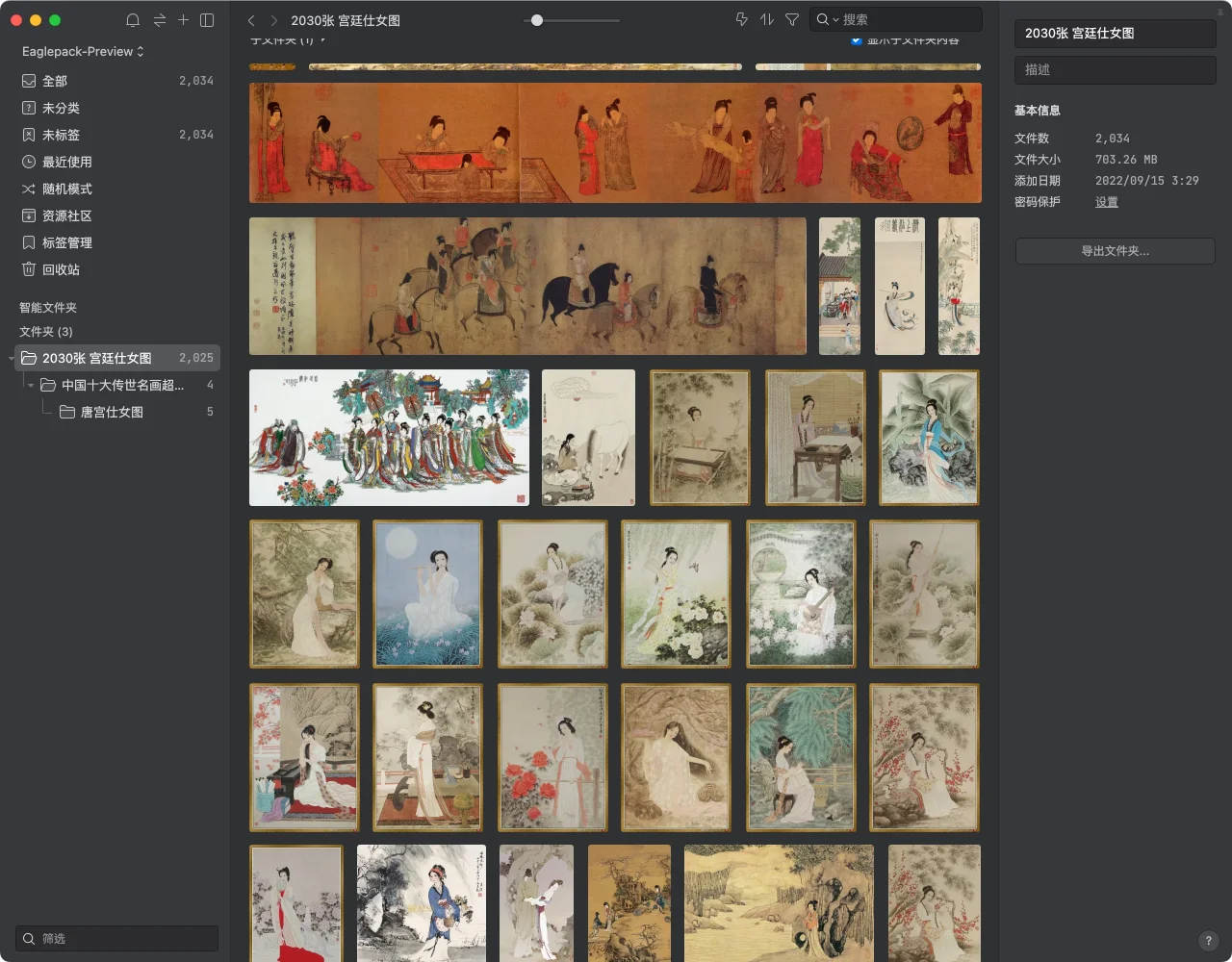Screen dimensions: 1232x962
Task: Select the horse riders scroll painting
Action: [x=527, y=286]
